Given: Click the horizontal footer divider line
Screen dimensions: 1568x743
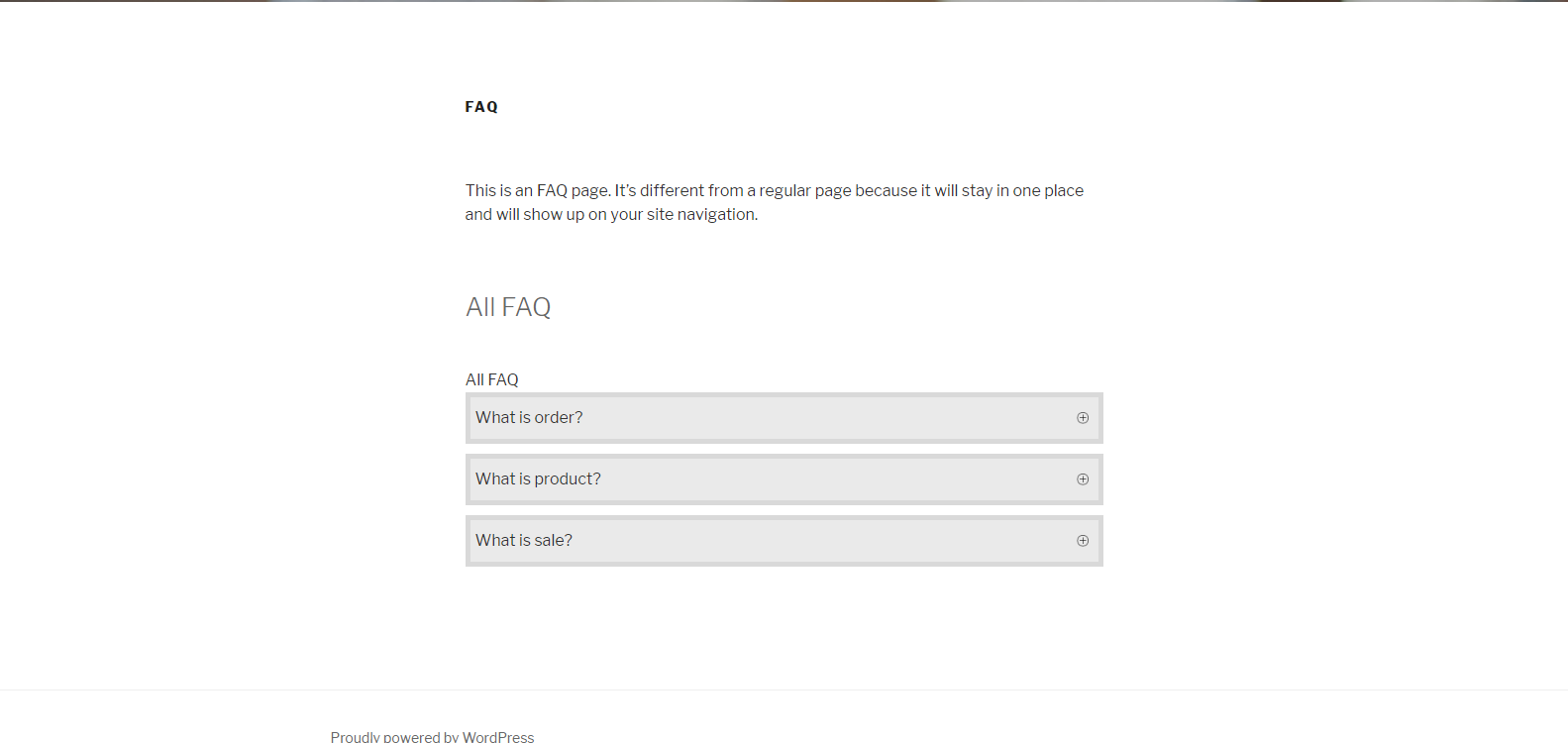Looking at the screenshot, I should click(784, 690).
